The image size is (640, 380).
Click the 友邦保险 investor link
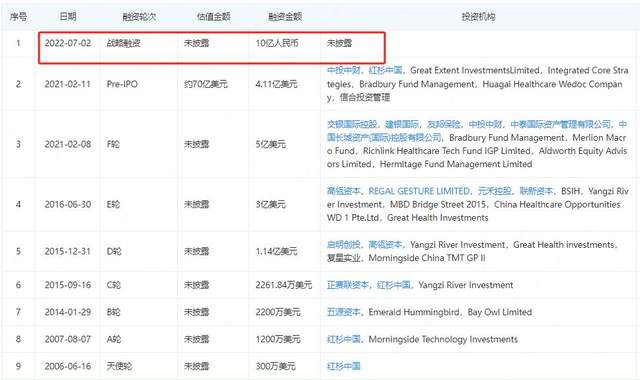pyautogui.click(x=444, y=124)
